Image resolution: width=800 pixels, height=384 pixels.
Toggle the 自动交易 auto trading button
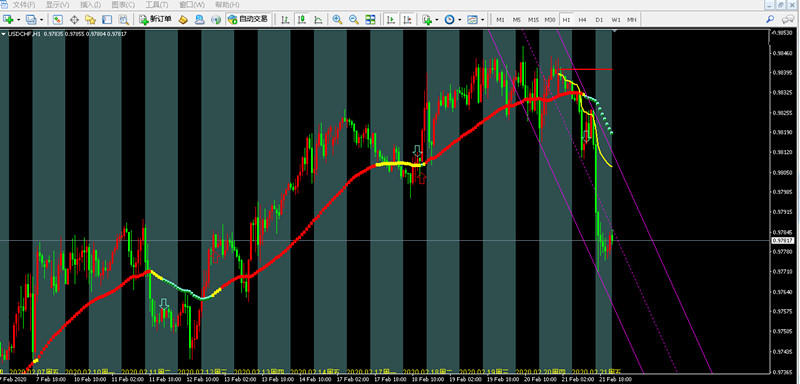pos(247,19)
